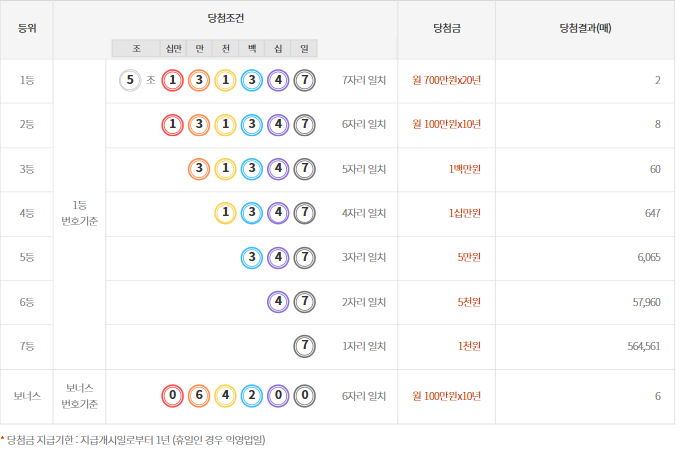
Task: Pick the yellow ball 1 in 4등 row
Action: pyautogui.click(x=226, y=213)
